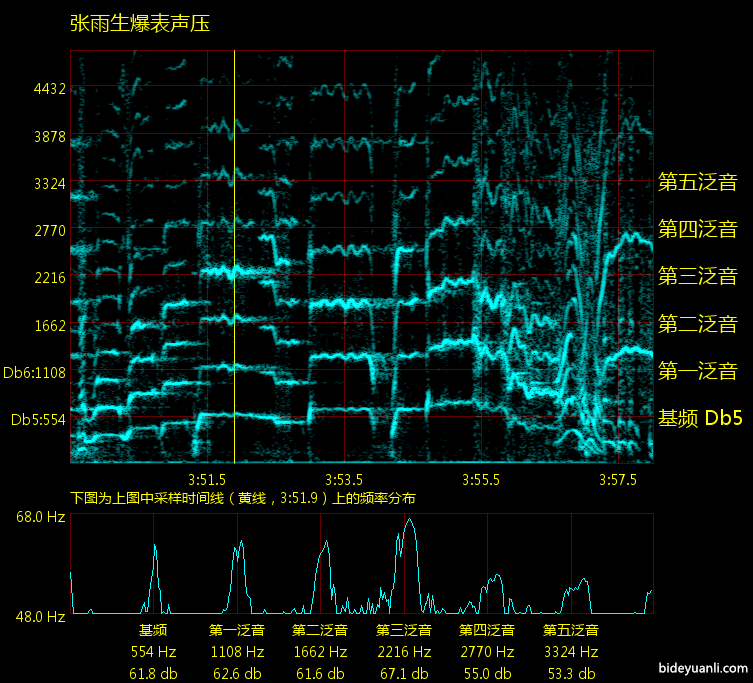Viewport: 753px width, 683px height.
Task: Click the 第三泛音 label right of spectrogram
Action: [697, 276]
